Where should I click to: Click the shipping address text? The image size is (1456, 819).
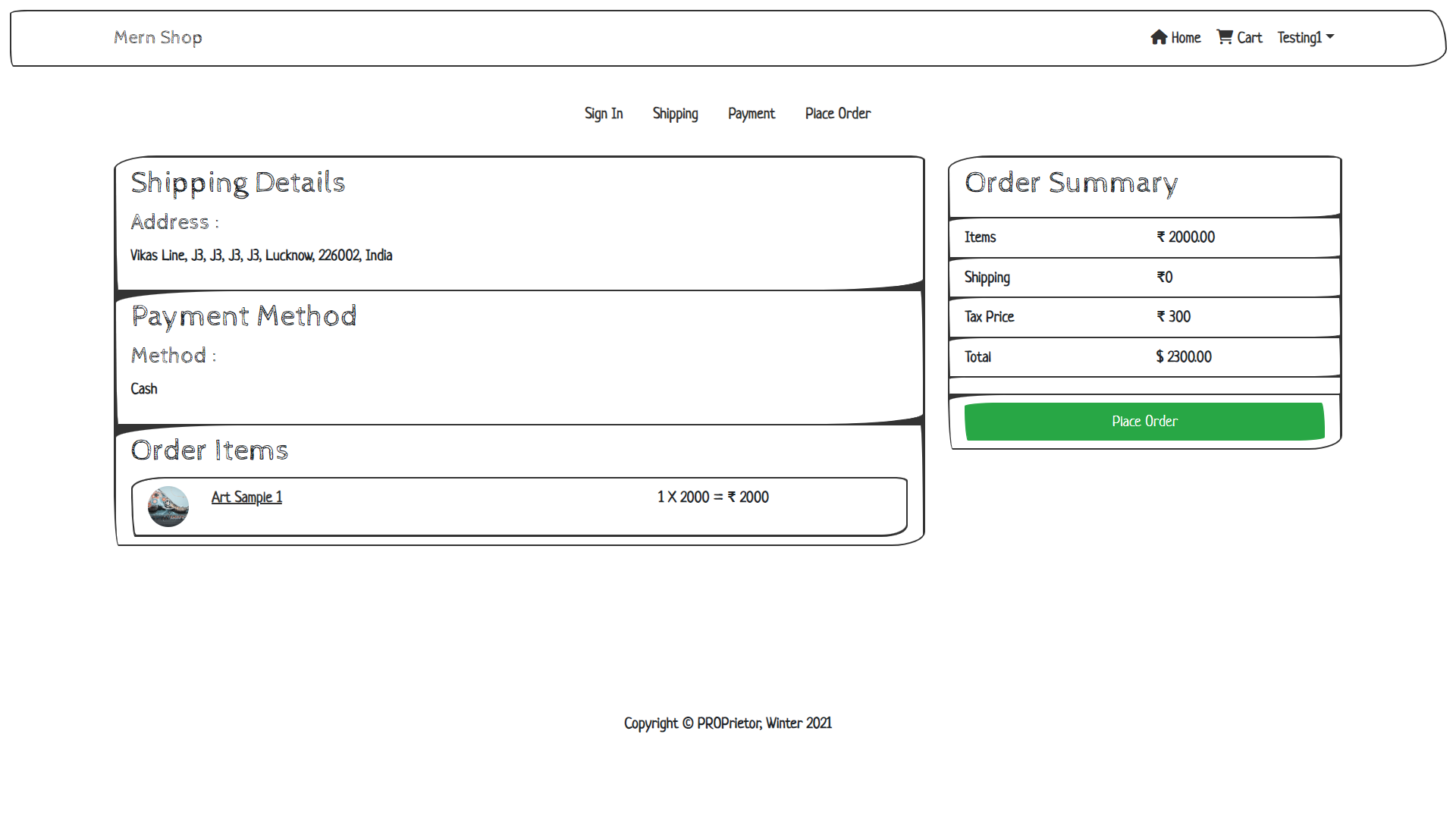[261, 256]
